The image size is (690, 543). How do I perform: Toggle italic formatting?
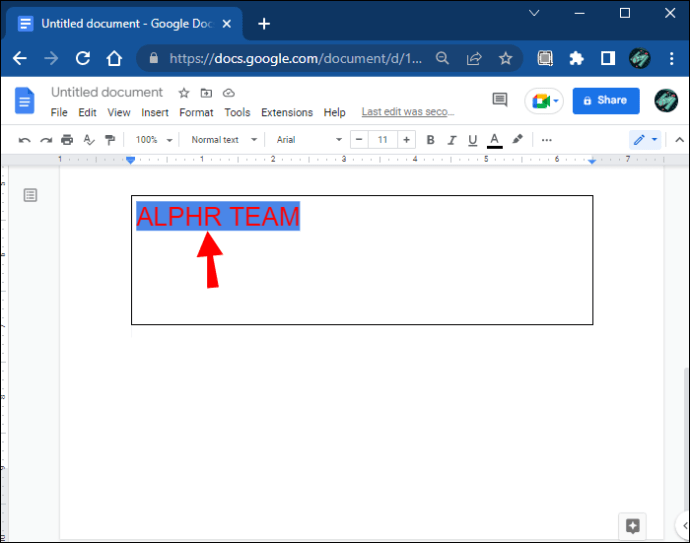click(451, 140)
